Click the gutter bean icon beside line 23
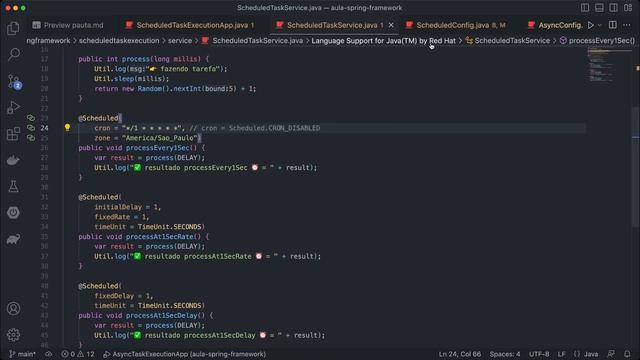Image resolution: width=640 pixels, height=360 pixels. pos(31,118)
